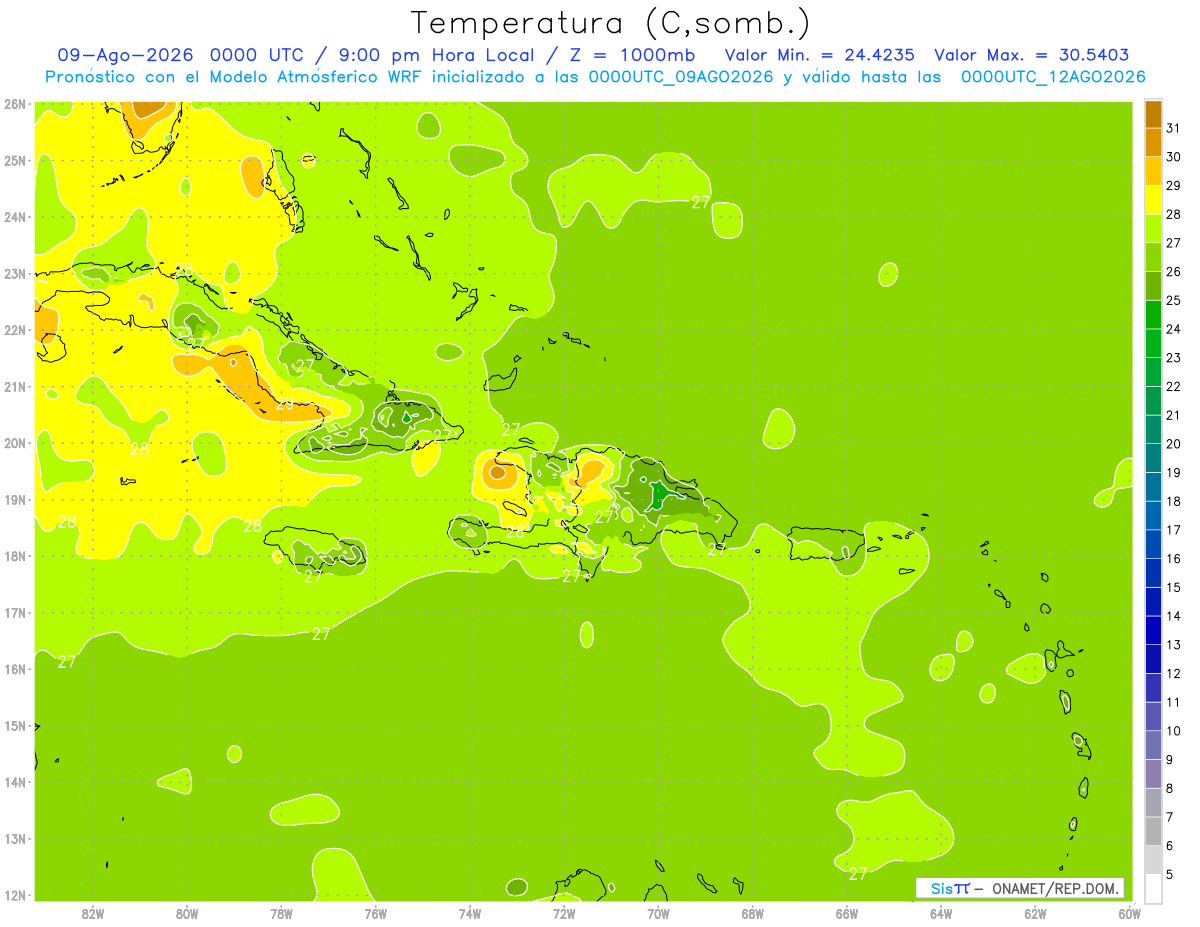Viewport: 1200px width, 927px height.
Task: Click the '21N' latitude axis label
Action: (x=15, y=386)
